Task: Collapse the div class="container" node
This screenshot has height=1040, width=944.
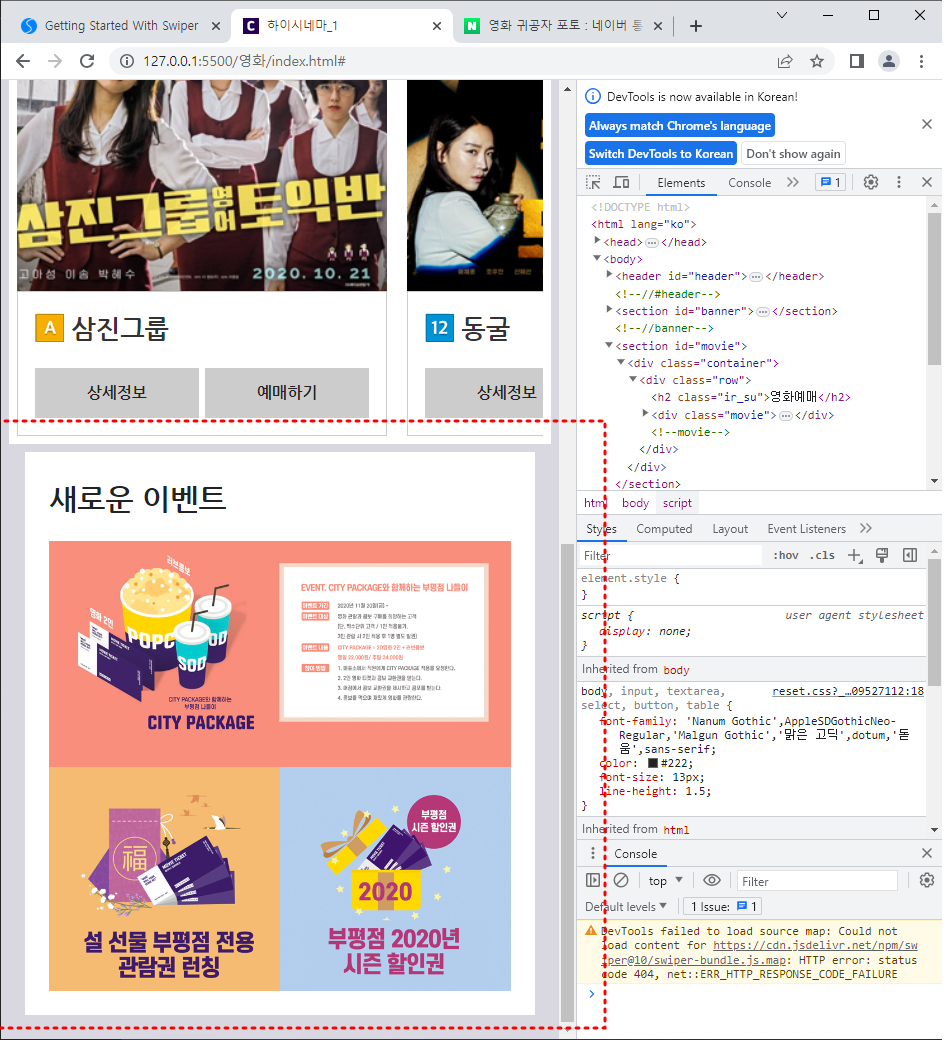Action: 621,363
